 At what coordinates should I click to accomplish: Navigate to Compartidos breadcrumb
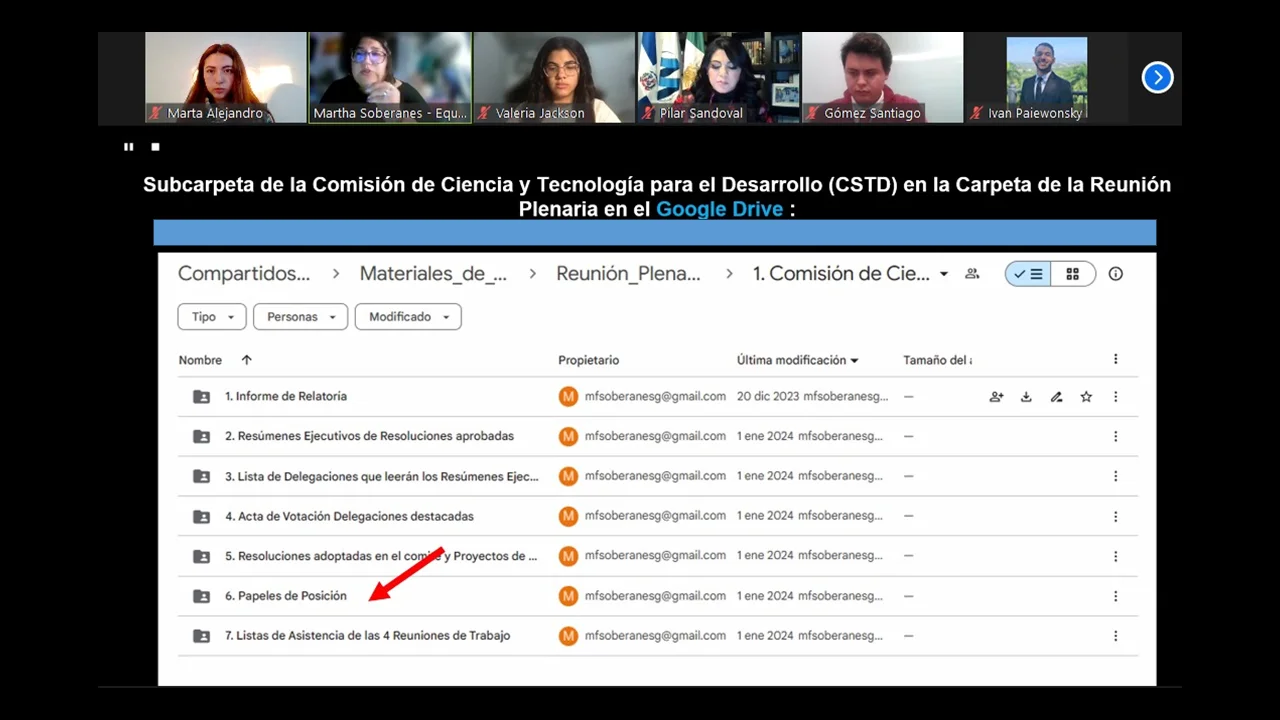pyautogui.click(x=244, y=274)
